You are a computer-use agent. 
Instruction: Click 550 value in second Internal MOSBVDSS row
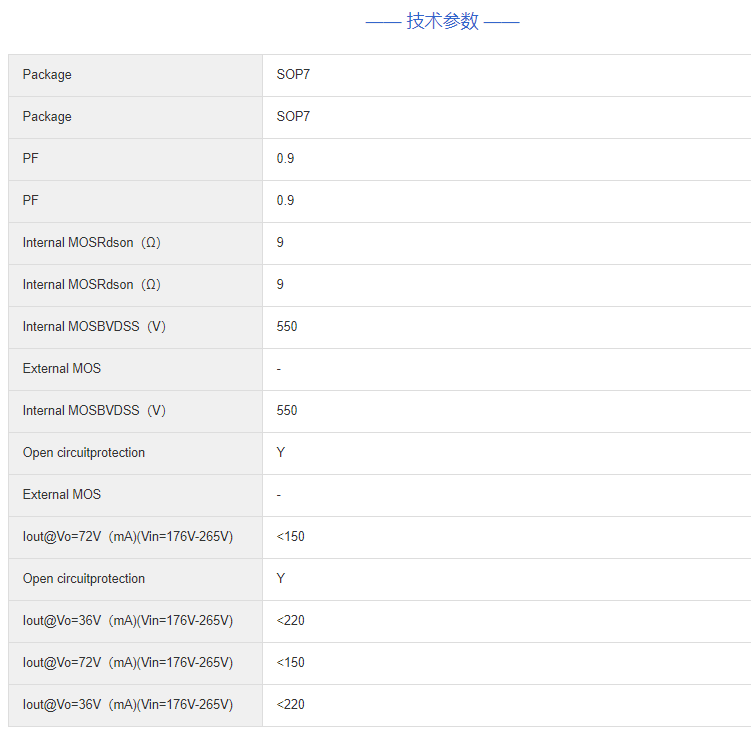[x=287, y=411]
